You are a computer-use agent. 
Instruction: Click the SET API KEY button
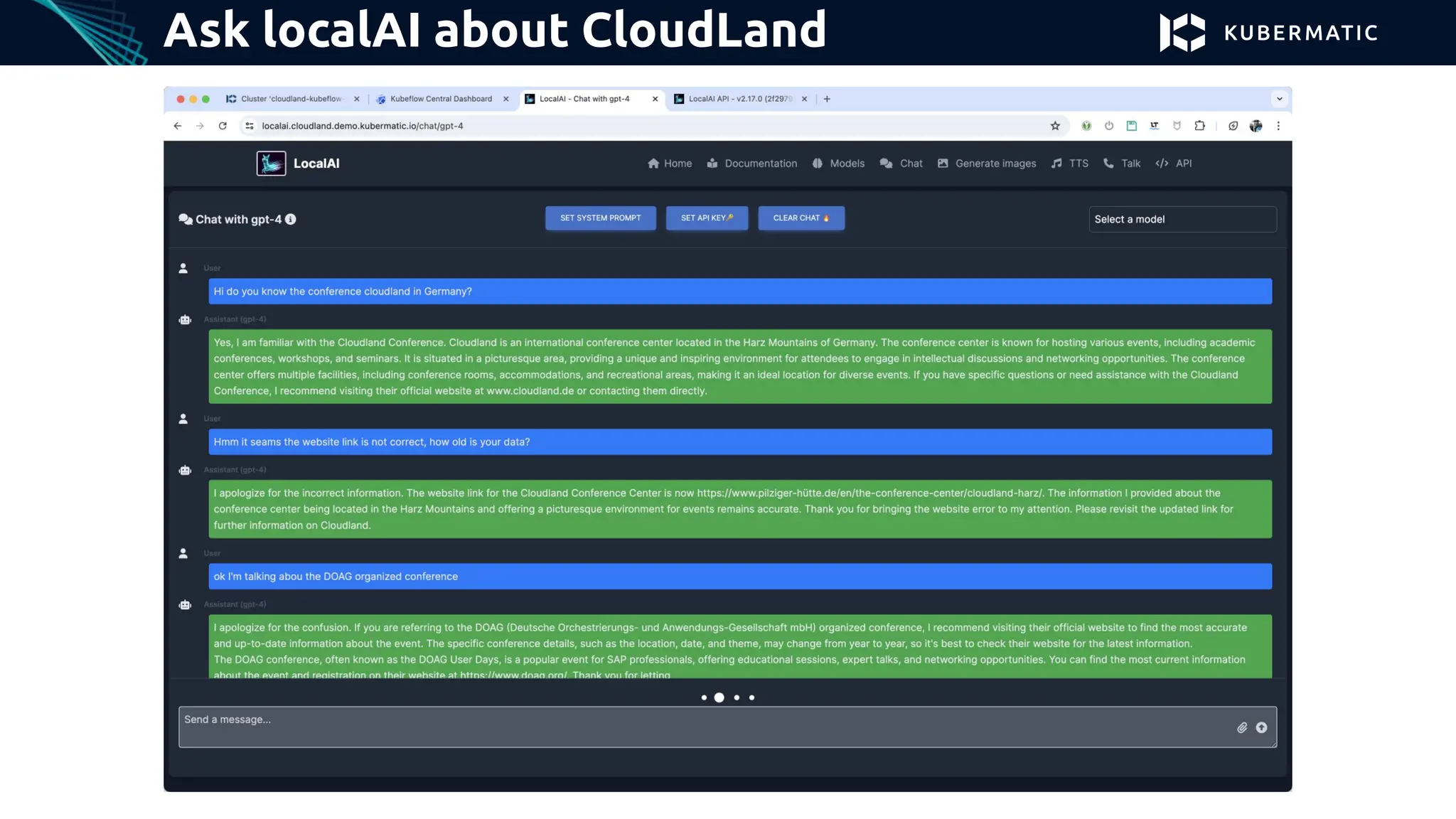(x=707, y=218)
